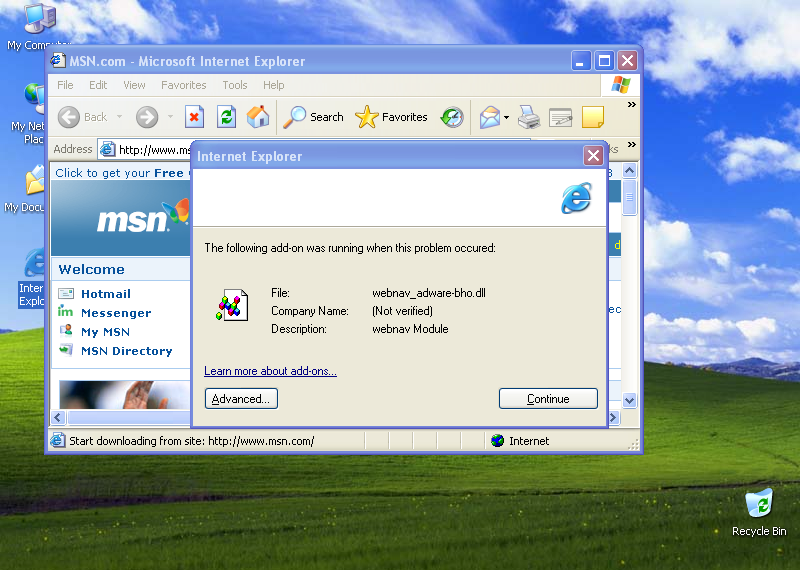Open the Forward history dropdown arrow
This screenshot has width=800, height=570.
(x=170, y=117)
